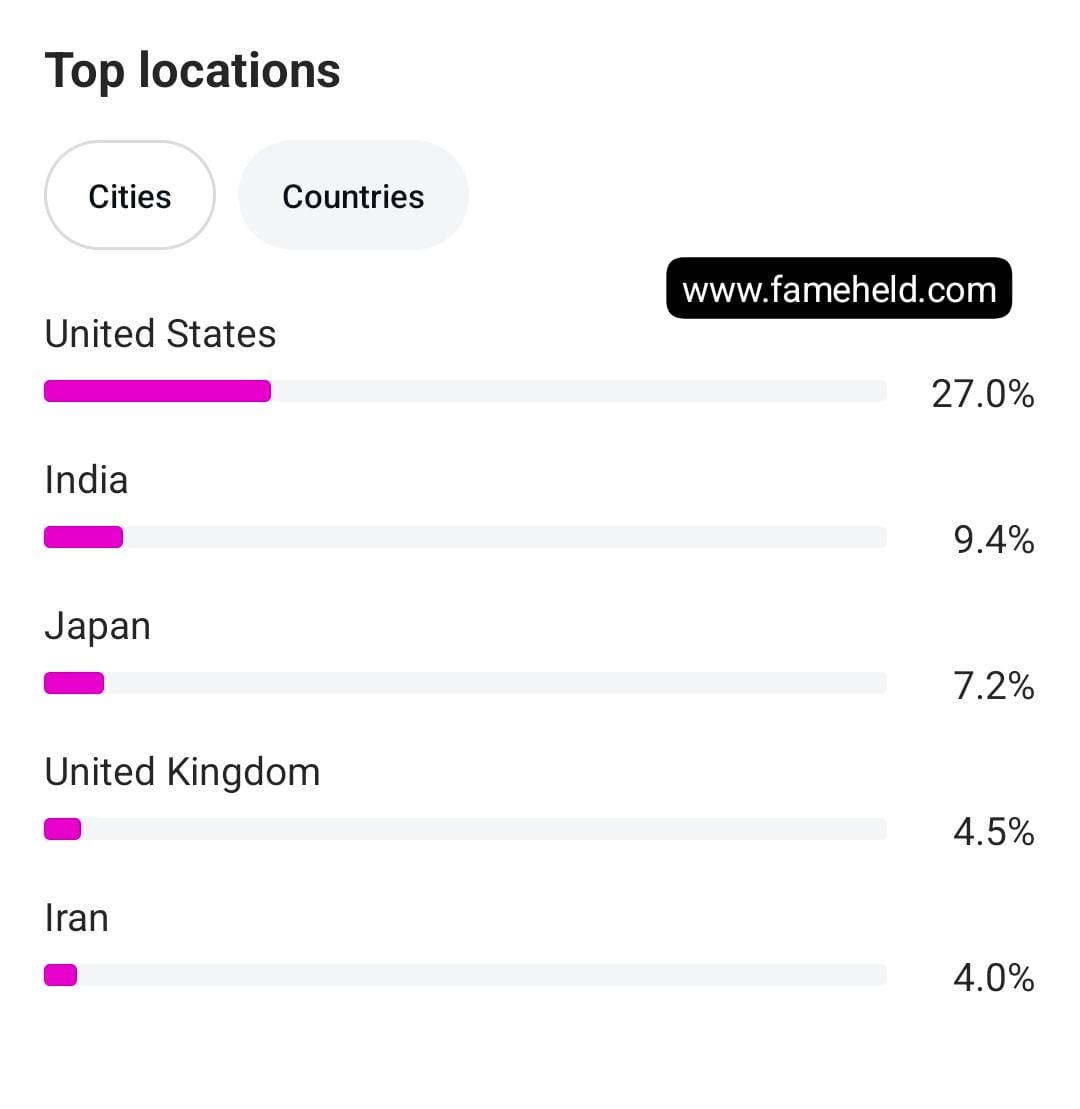Select the India country label
Screen dimensions: 1080x1109
click(87, 480)
